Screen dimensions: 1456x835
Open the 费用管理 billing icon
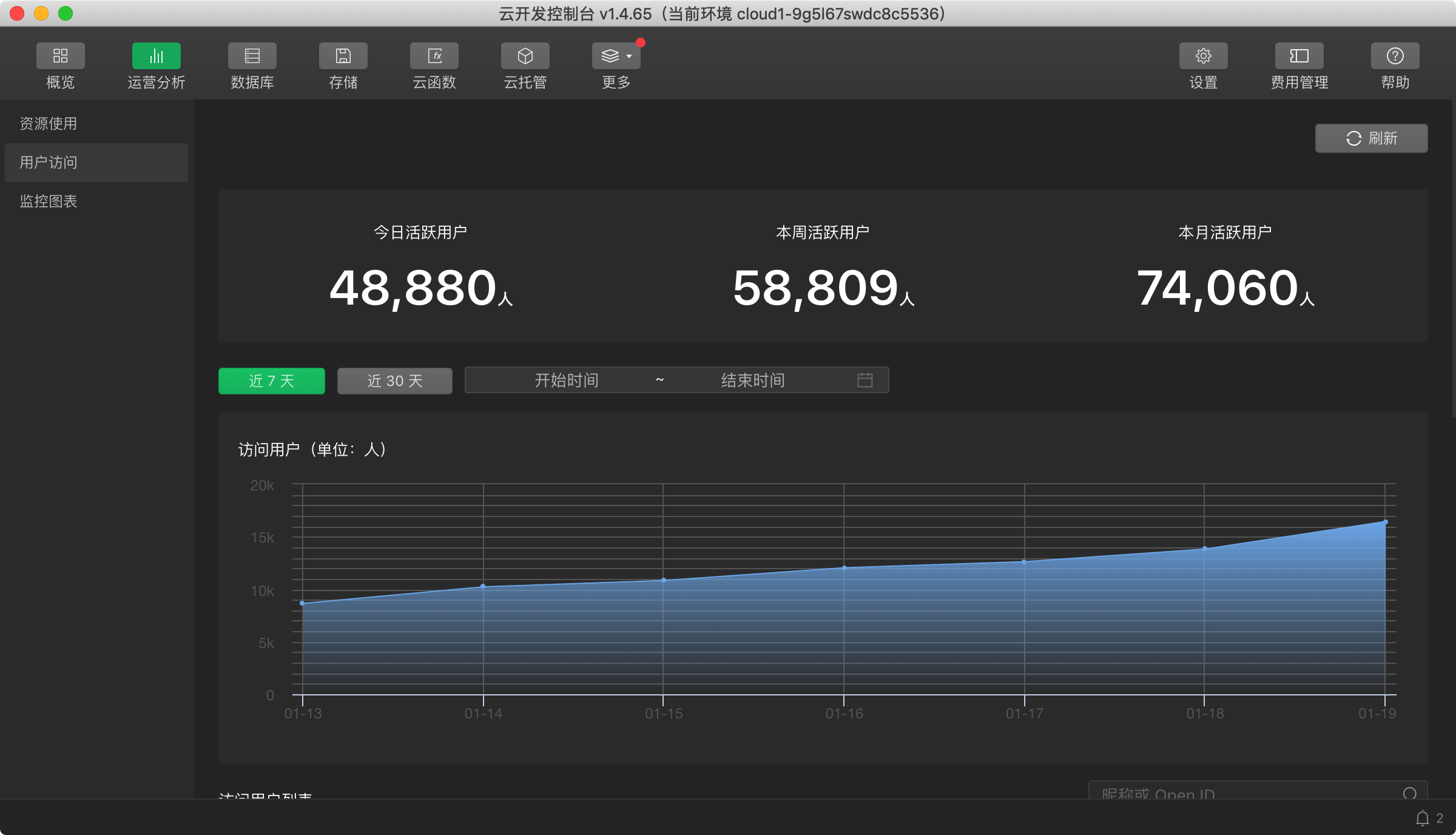pos(1299,56)
